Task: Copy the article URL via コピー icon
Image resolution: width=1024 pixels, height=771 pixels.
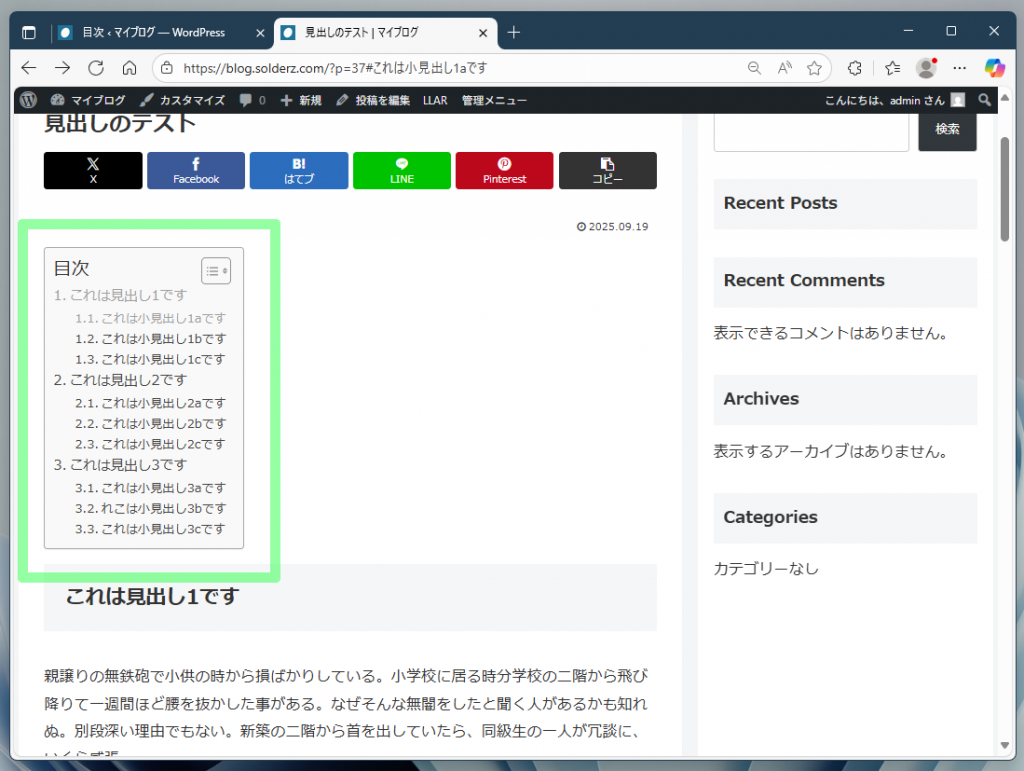Action: click(607, 170)
